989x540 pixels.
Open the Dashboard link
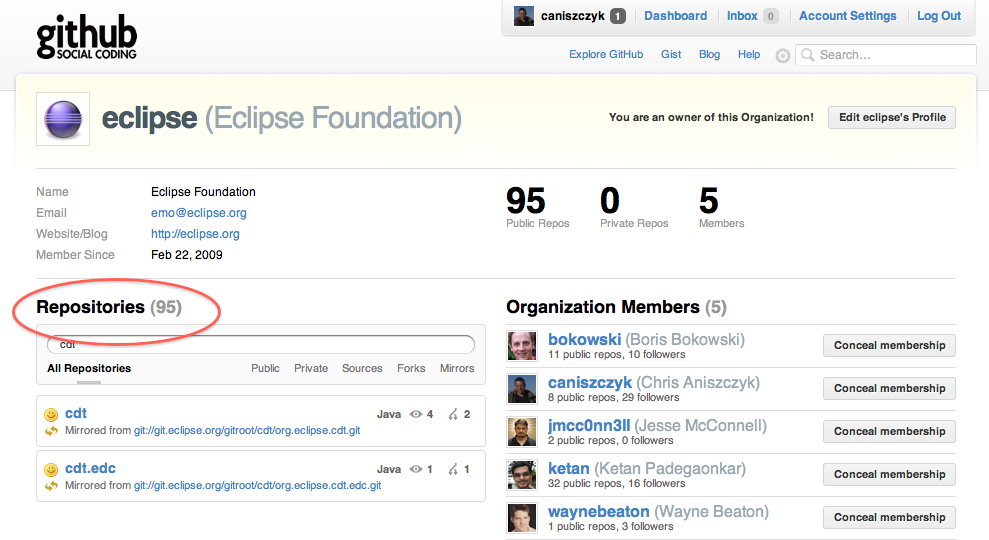pos(676,16)
